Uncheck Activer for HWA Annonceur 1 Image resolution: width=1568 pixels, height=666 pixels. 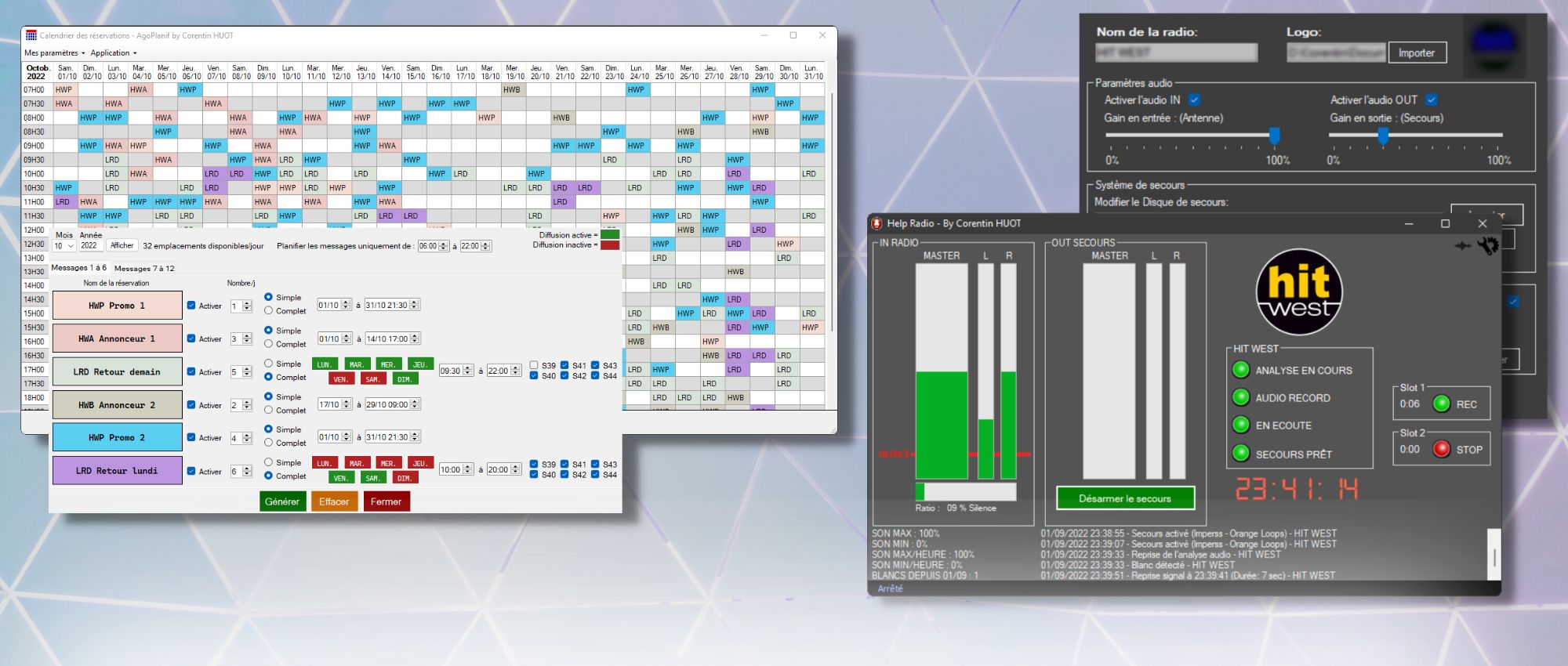tap(191, 338)
